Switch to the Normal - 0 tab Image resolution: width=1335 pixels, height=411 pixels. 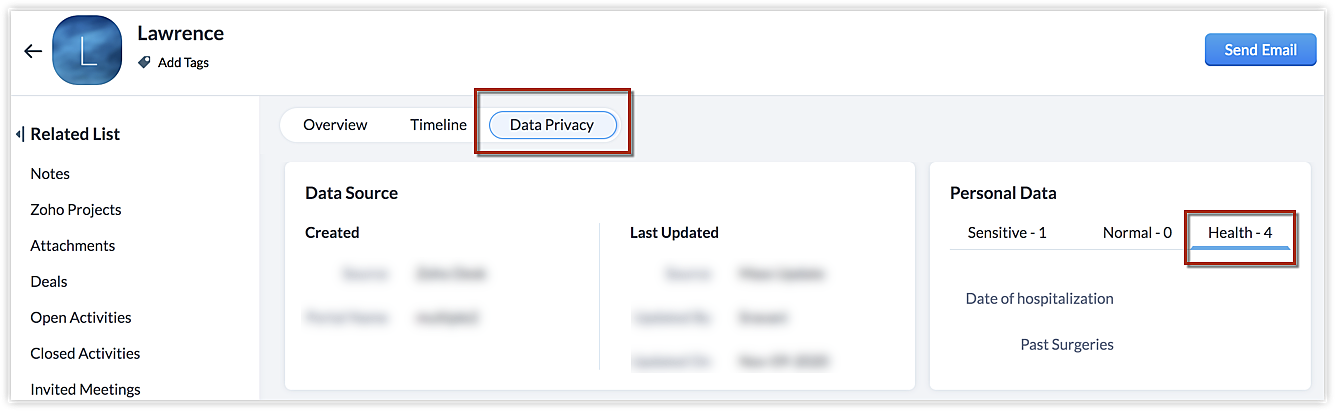(1137, 233)
